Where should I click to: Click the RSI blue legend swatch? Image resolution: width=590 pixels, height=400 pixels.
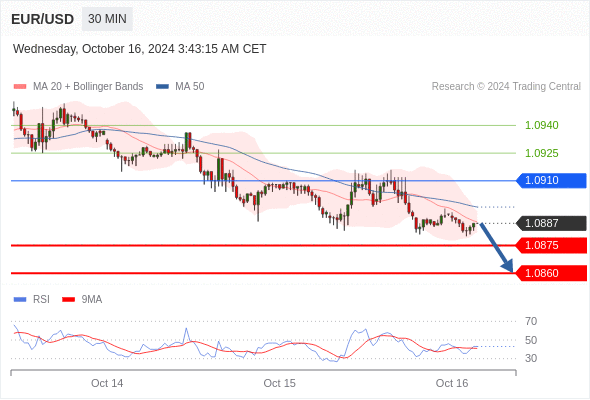click(x=20, y=300)
